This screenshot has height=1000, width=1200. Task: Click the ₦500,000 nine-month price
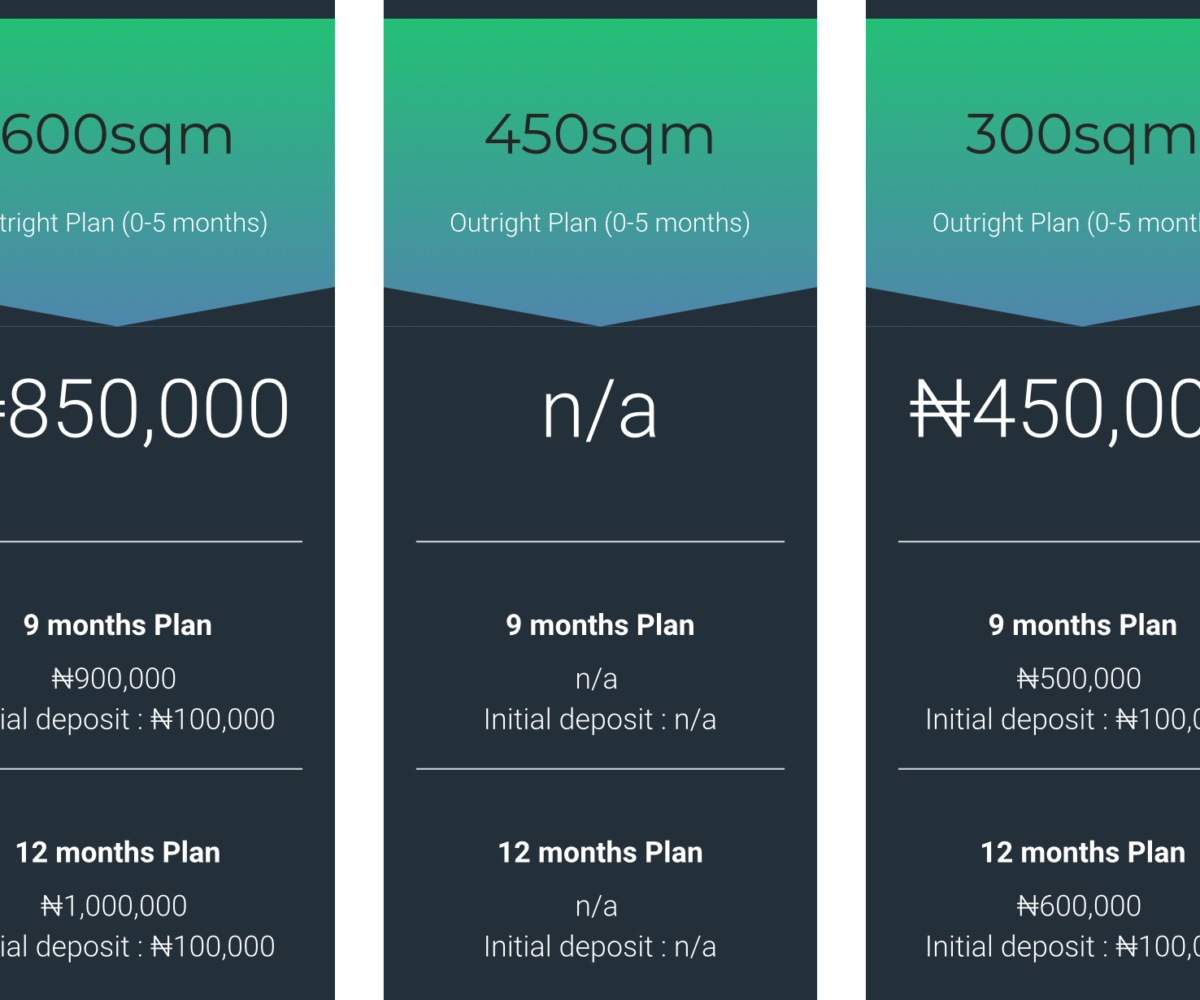(x=1079, y=679)
